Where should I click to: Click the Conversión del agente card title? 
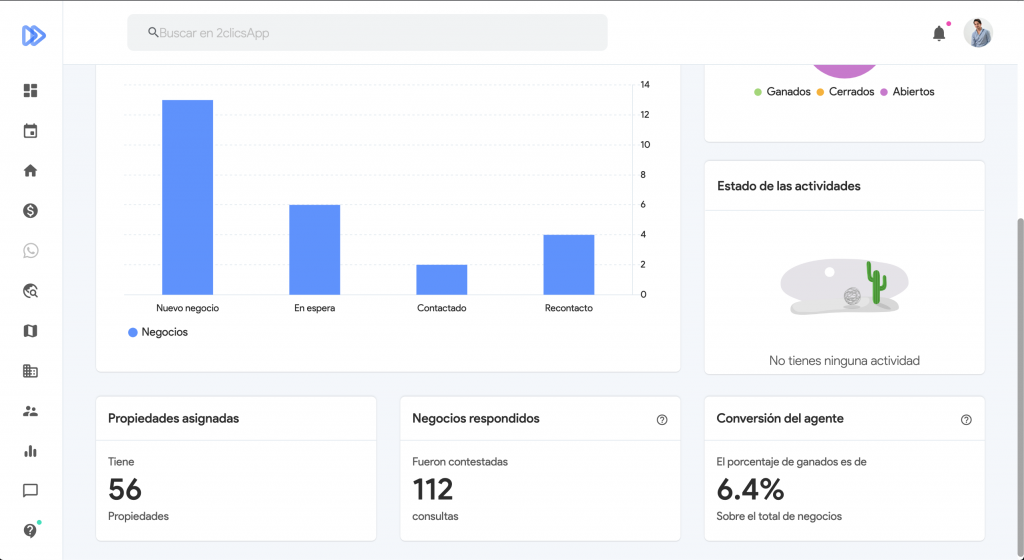pyautogui.click(x=780, y=418)
